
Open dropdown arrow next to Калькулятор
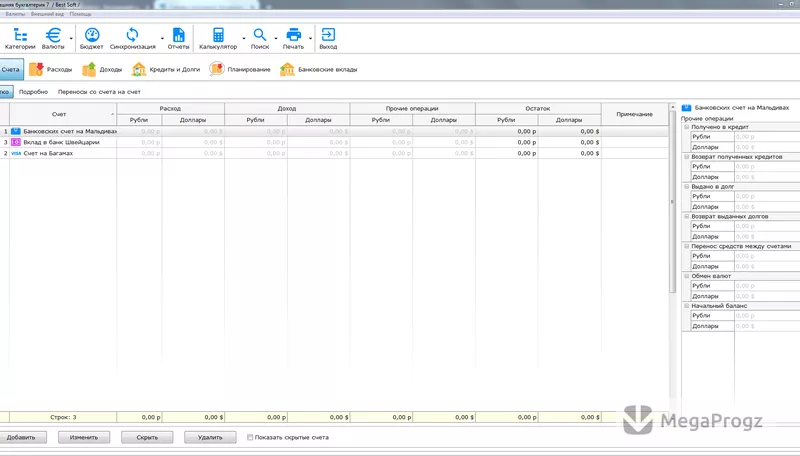pyautogui.click(x=243, y=39)
